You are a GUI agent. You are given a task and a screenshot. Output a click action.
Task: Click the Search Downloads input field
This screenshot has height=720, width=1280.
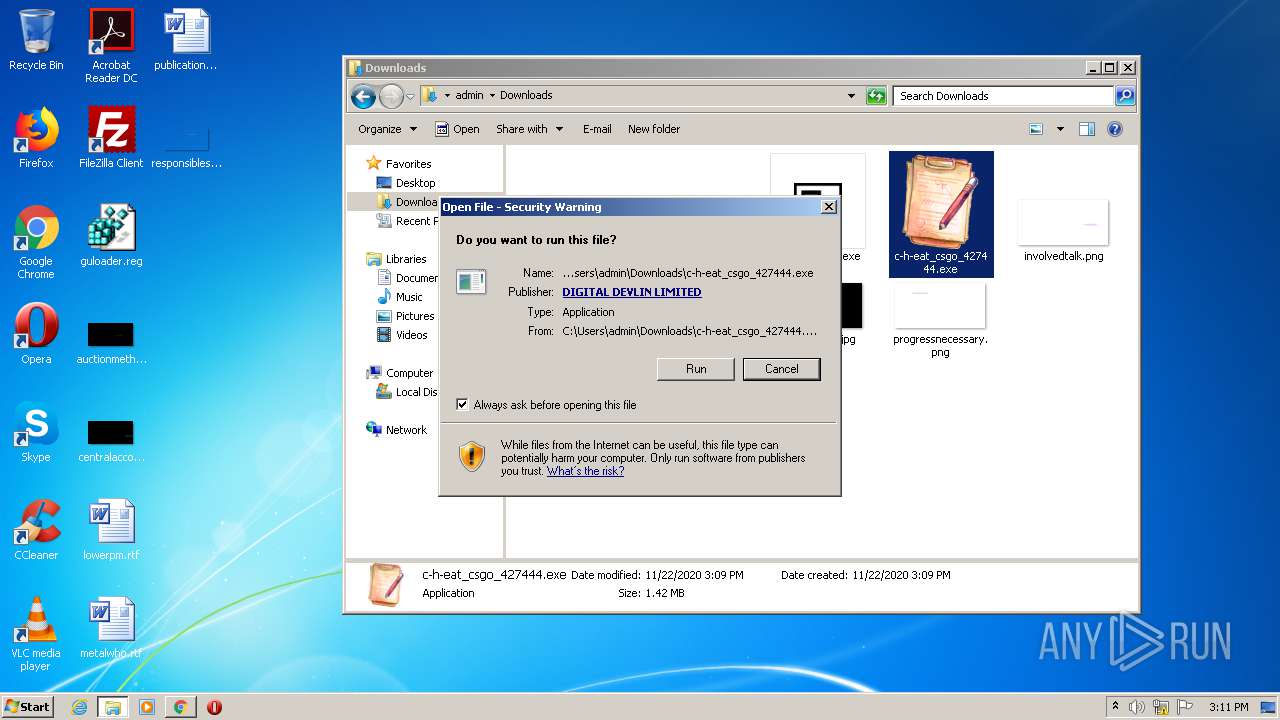pos(1003,96)
